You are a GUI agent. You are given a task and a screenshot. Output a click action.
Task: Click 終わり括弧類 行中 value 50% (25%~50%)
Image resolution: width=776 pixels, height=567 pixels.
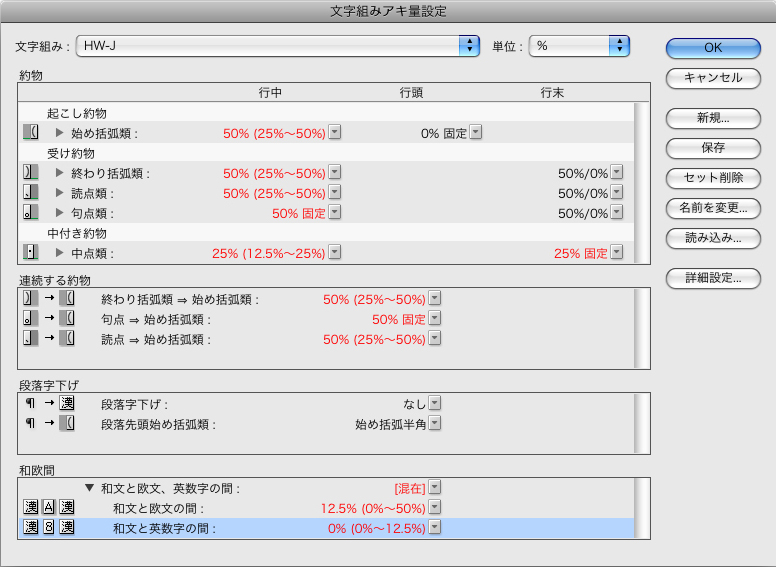274,173
